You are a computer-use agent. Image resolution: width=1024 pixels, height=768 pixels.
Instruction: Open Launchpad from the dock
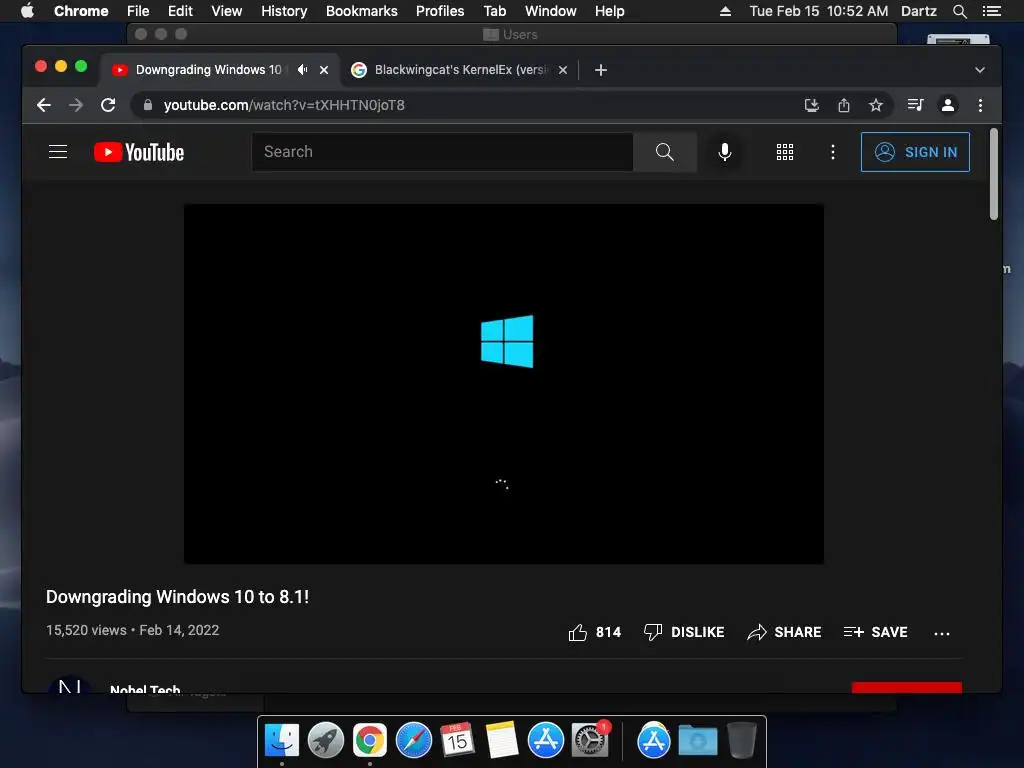click(326, 741)
